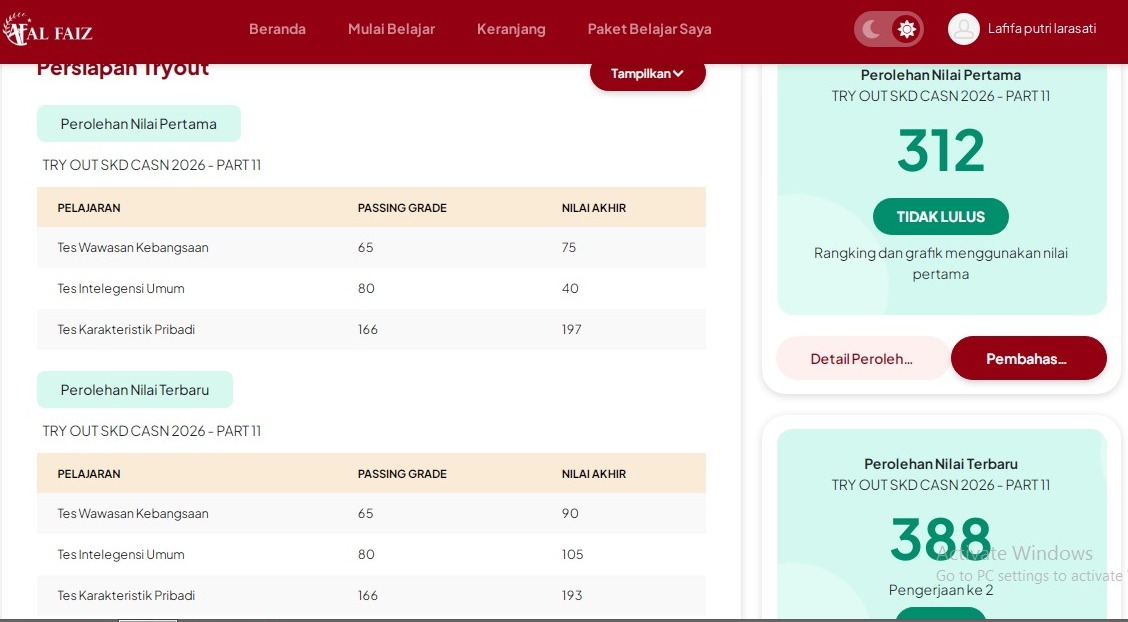Select Tes Karakteristik Pribadi row scoring 197
The image size is (1128, 622).
click(x=371, y=329)
